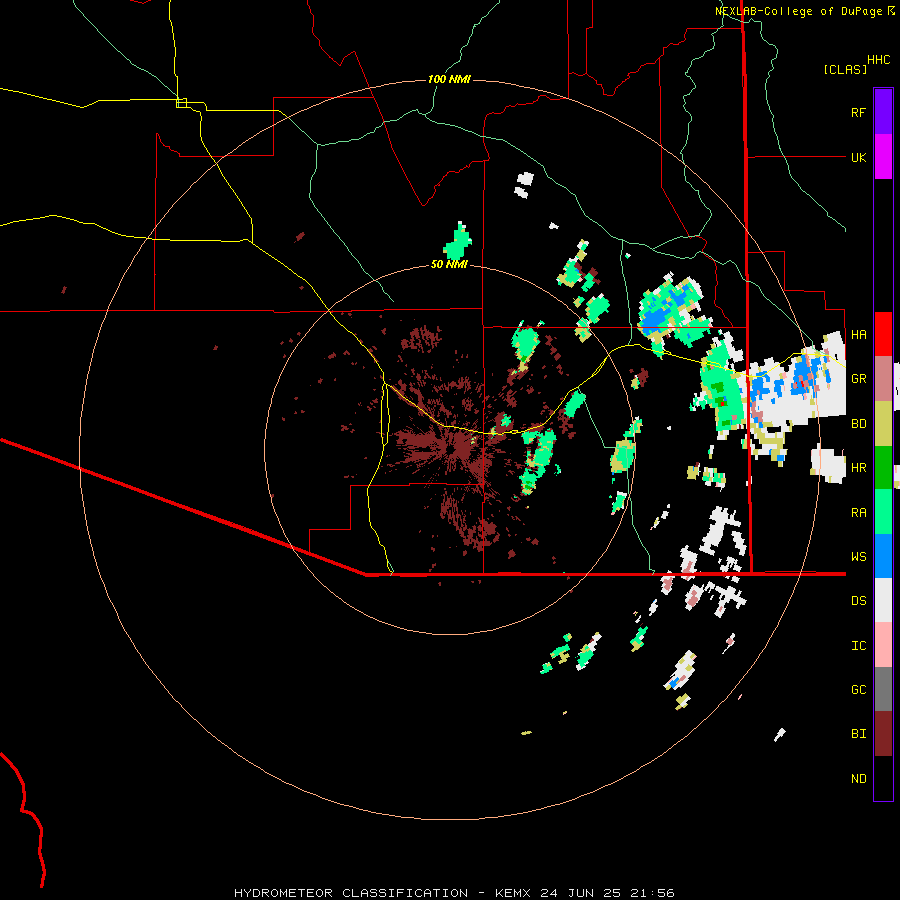Click the '[CLAS]' units label
This screenshot has width=900, height=900.
(x=845, y=69)
